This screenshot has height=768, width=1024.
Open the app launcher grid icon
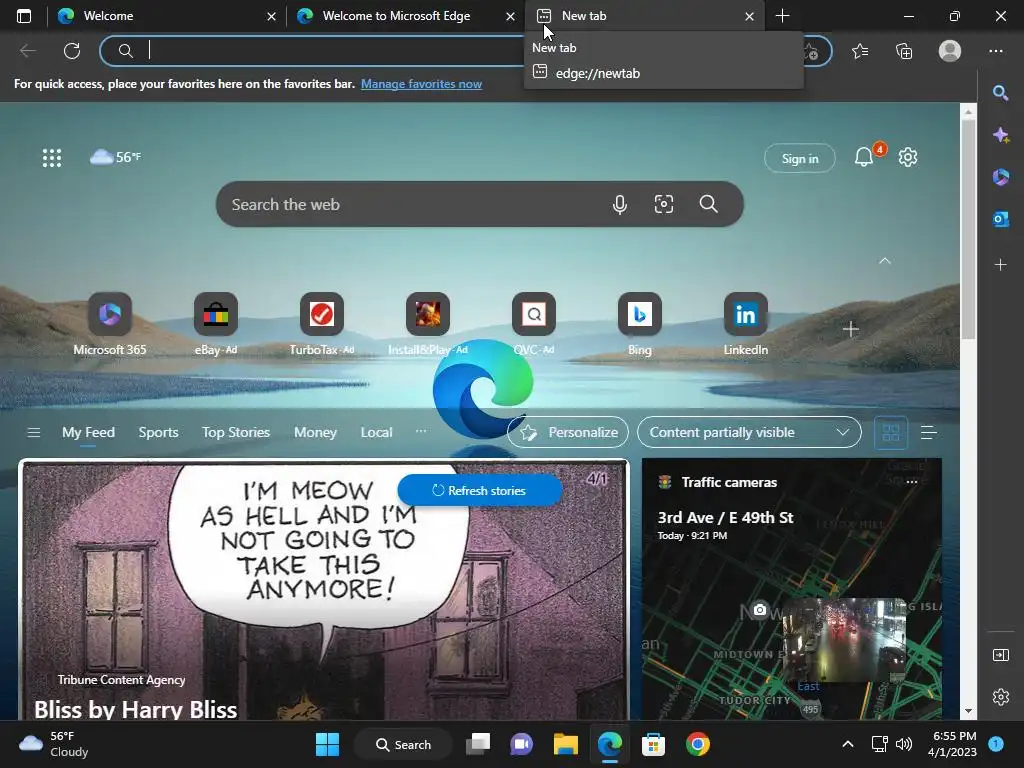52,157
